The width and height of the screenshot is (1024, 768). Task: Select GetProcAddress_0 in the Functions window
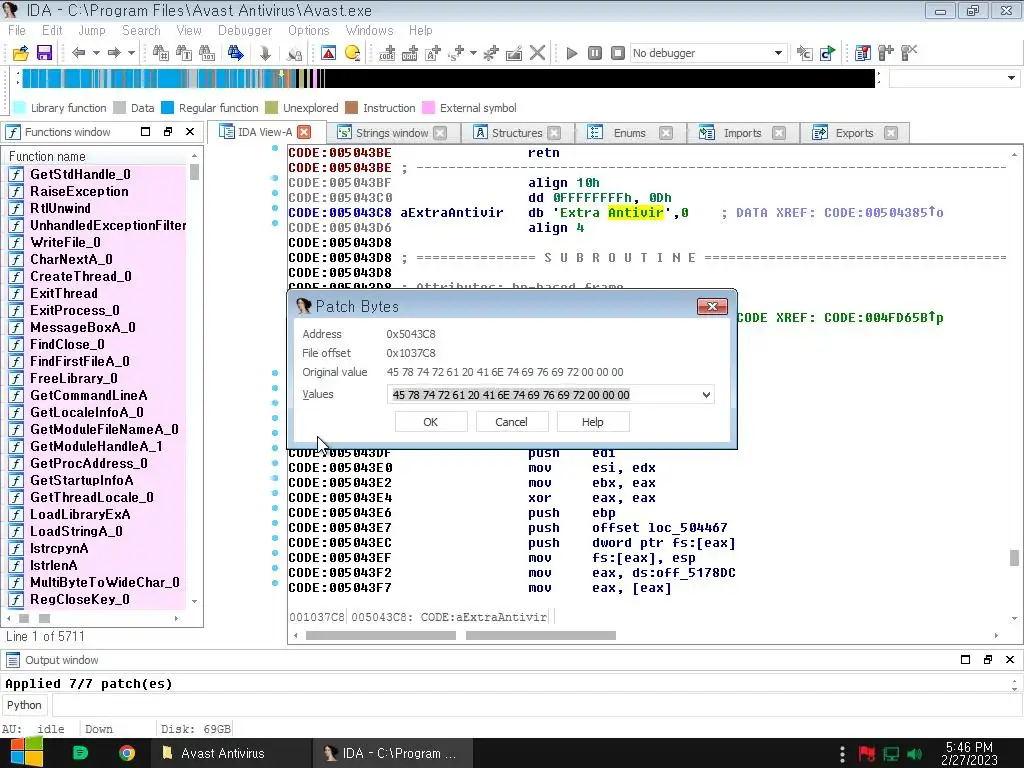coord(89,463)
